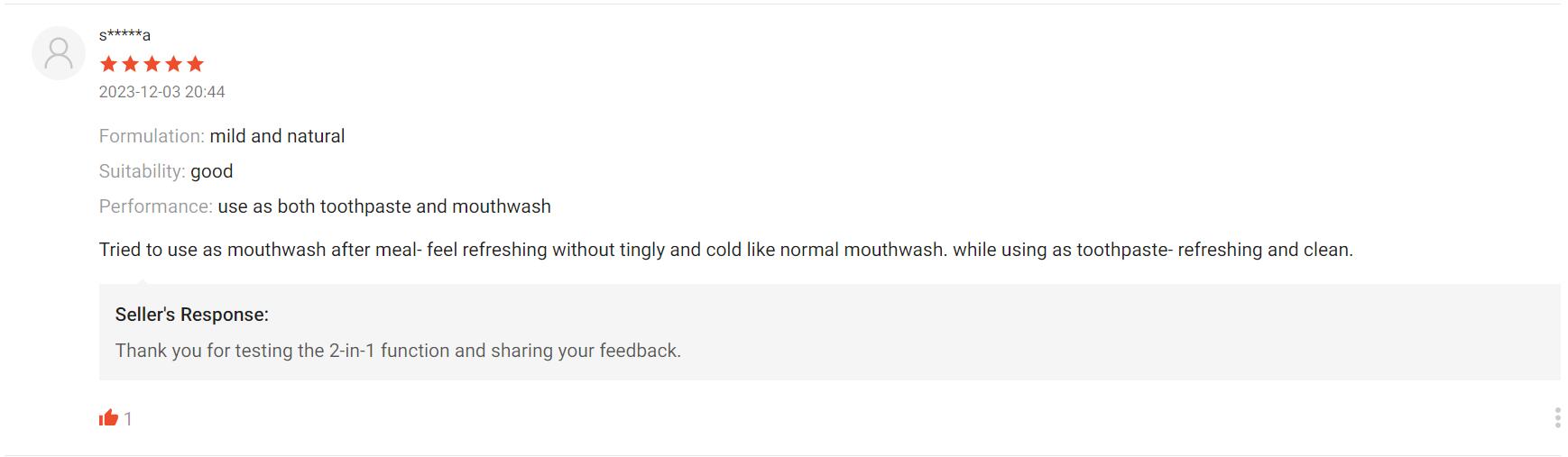Click the Seller's Response heading
Image resolution: width=1568 pixels, height=457 pixels.
pos(191,315)
